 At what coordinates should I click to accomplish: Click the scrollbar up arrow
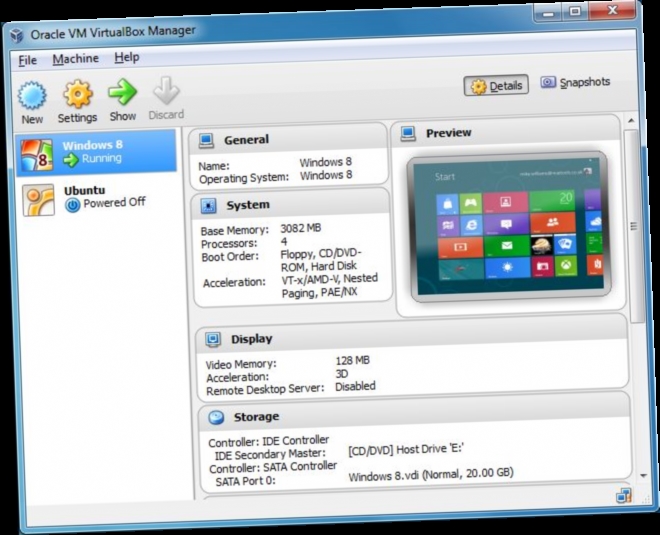click(631, 121)
